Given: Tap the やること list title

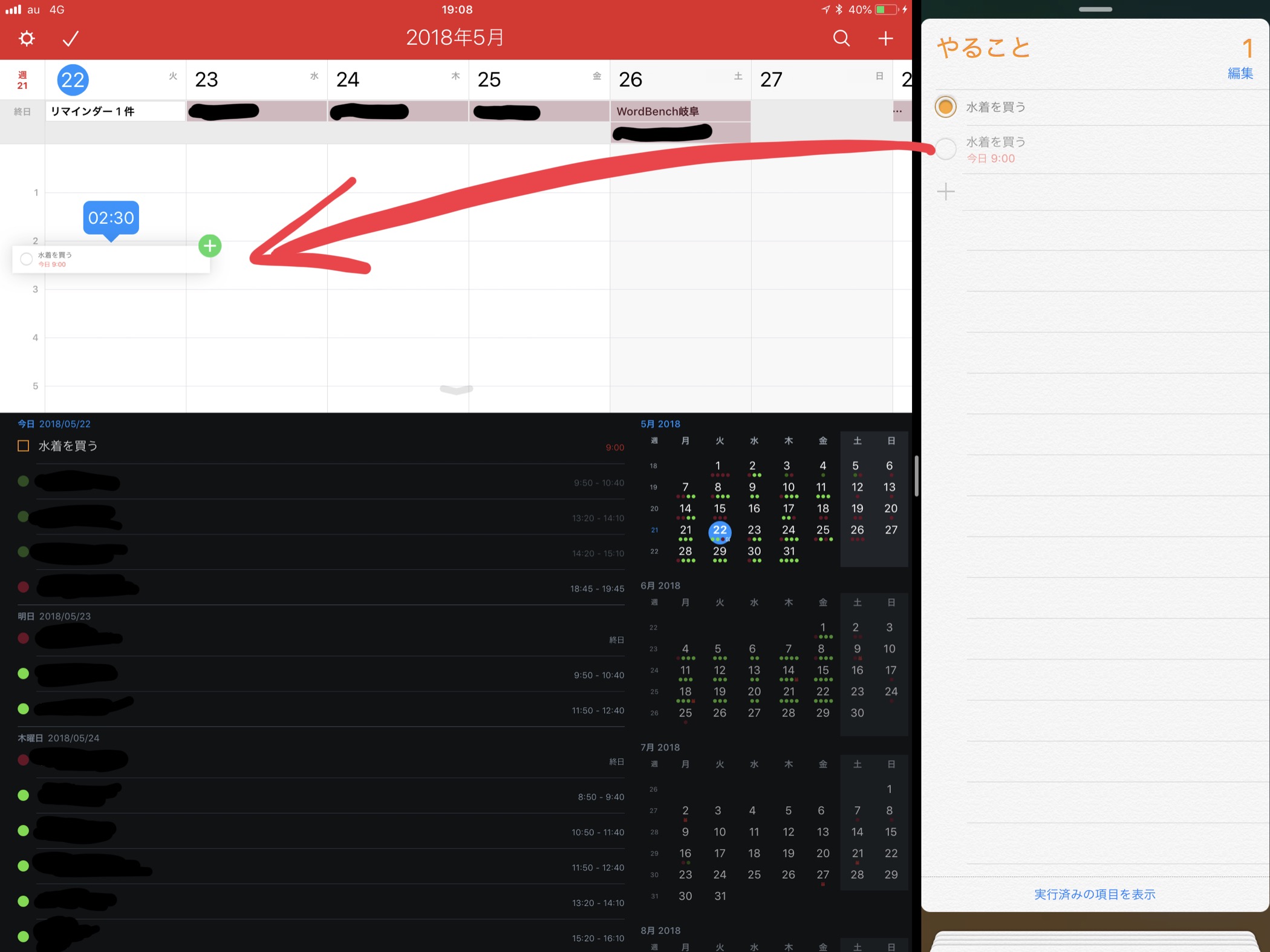Looking at the screenshot, I should pyautogui.click(x=983, y=47).
